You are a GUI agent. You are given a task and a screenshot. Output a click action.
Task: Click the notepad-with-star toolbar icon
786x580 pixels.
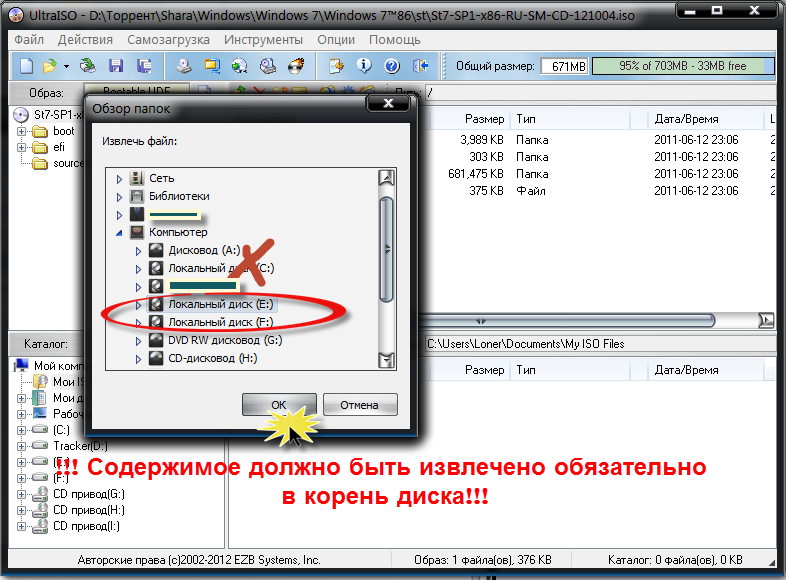pos(336,66)
